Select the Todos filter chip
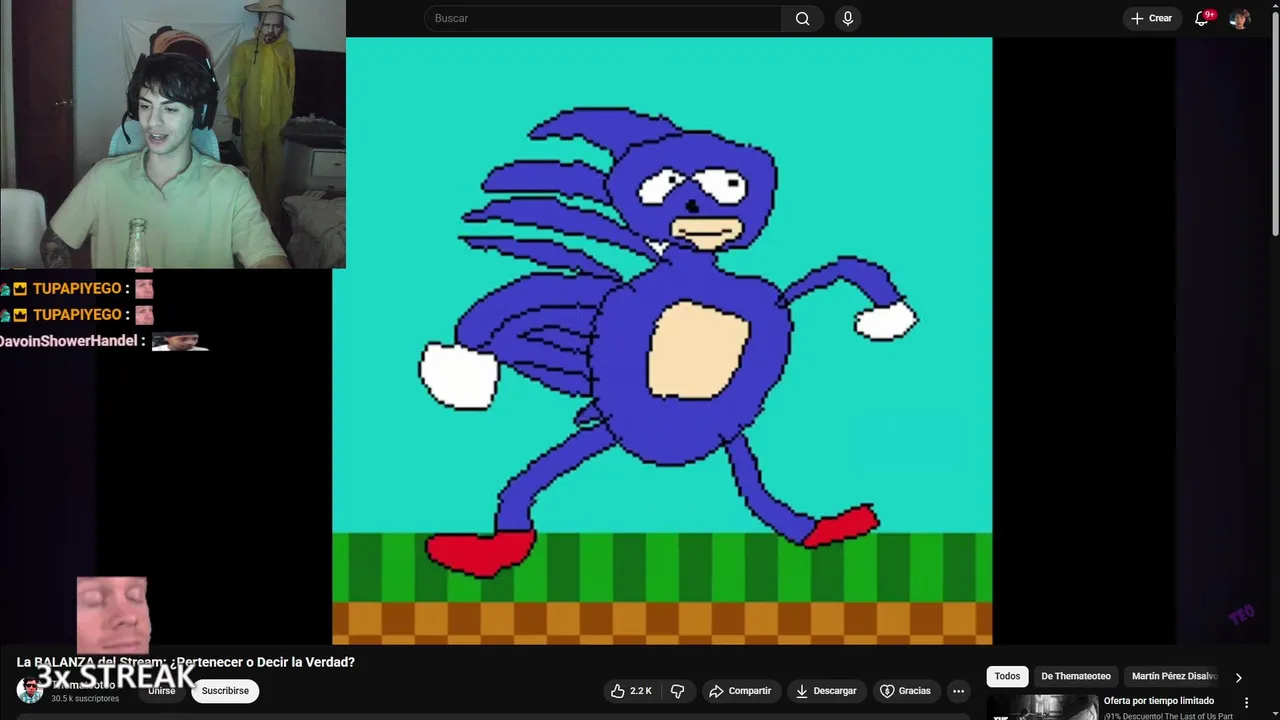1280x720 pixels. [x=1007, y=676]
